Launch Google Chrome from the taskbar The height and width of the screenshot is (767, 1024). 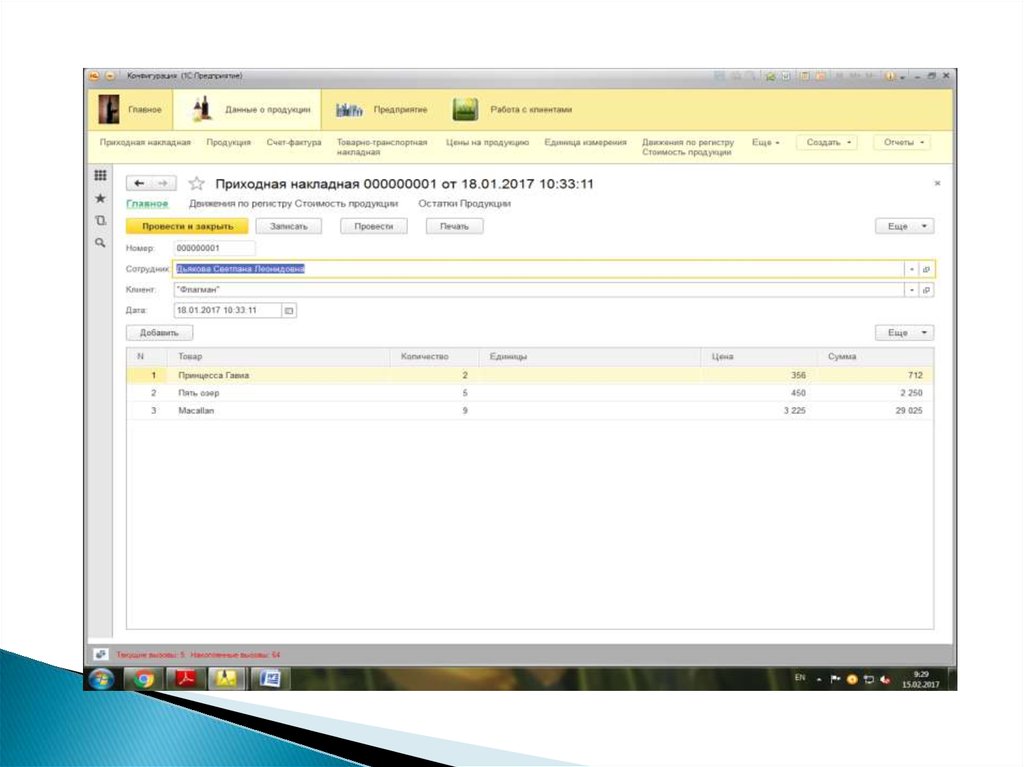tap(144, 679)
